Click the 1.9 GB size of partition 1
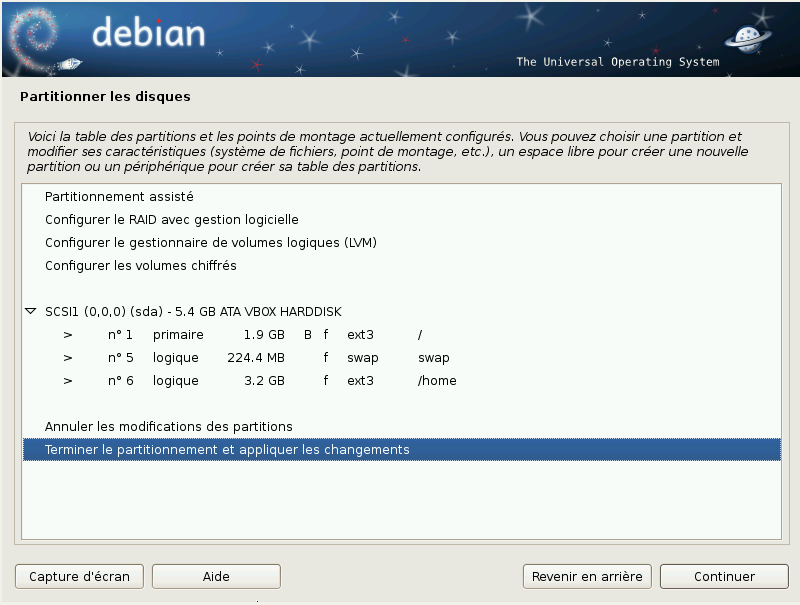This screenshot has height=605, width=800. tap(264, 335)
